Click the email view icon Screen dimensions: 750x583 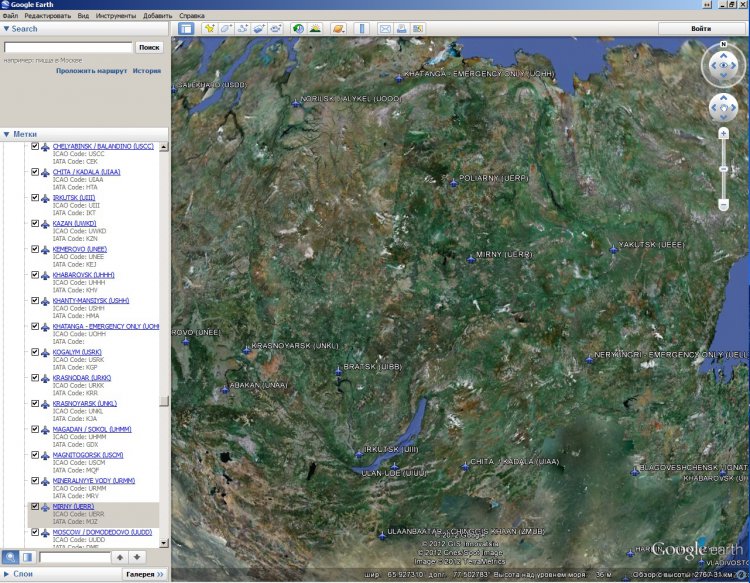tap(385, 29)
